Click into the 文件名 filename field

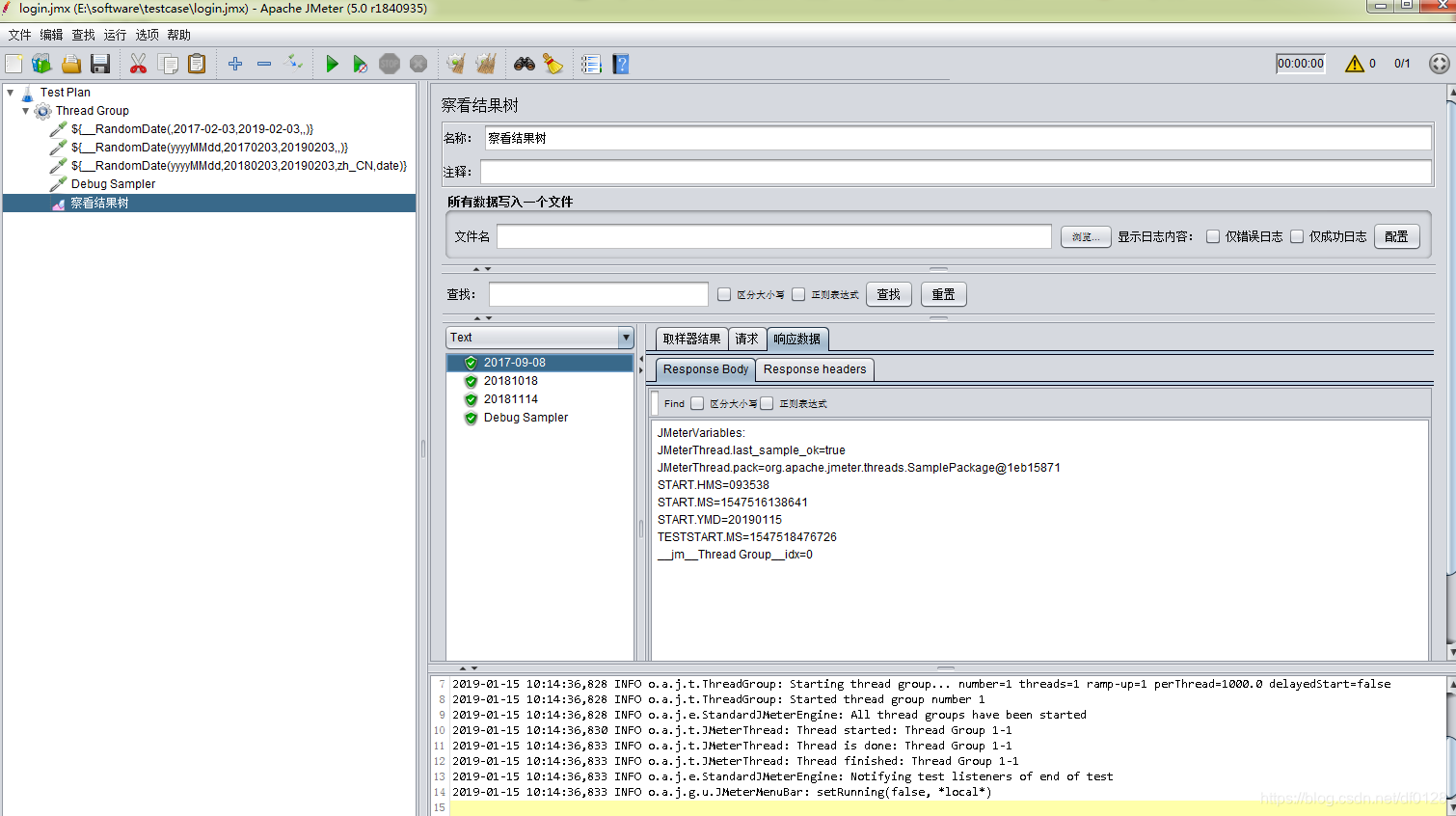tap(774, 236)
